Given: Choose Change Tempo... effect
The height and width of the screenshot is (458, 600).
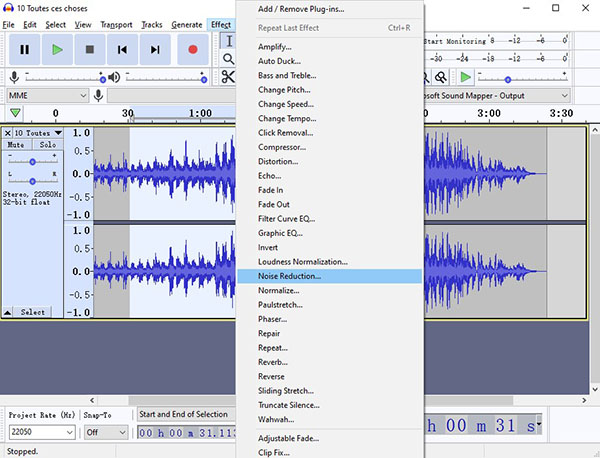Looking at the screenshot, I should 329,119.
